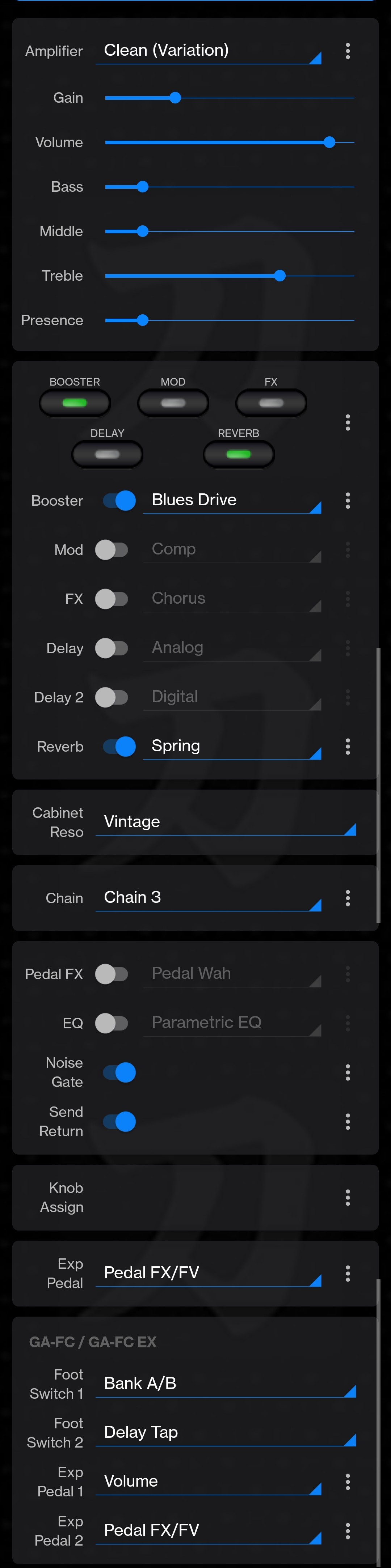
Task: Open Exp Pedal 1 three-dot settings
Action: click(x=348, y=1482)
